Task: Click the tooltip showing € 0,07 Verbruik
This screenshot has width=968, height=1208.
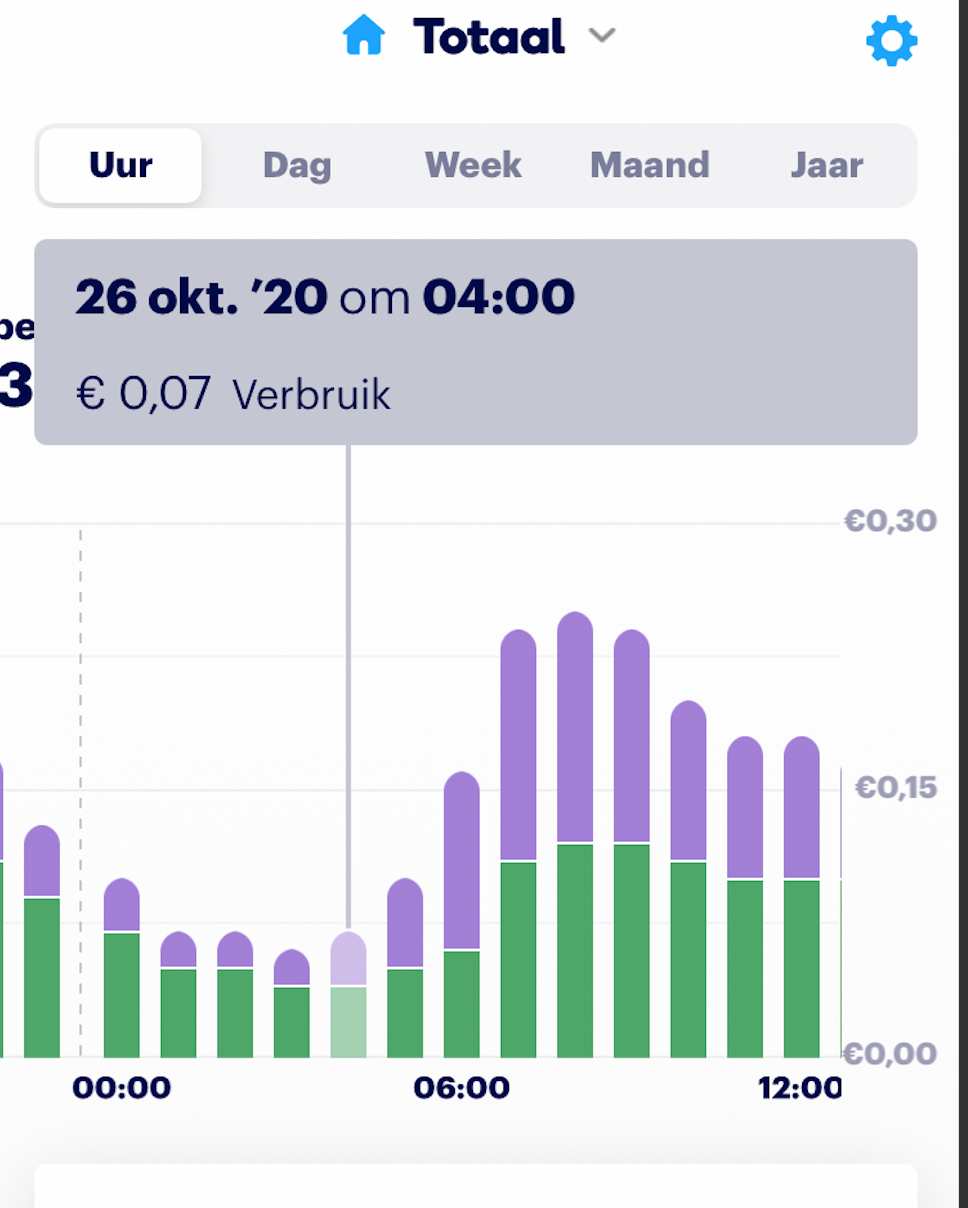Action: (x=476, y=342)
